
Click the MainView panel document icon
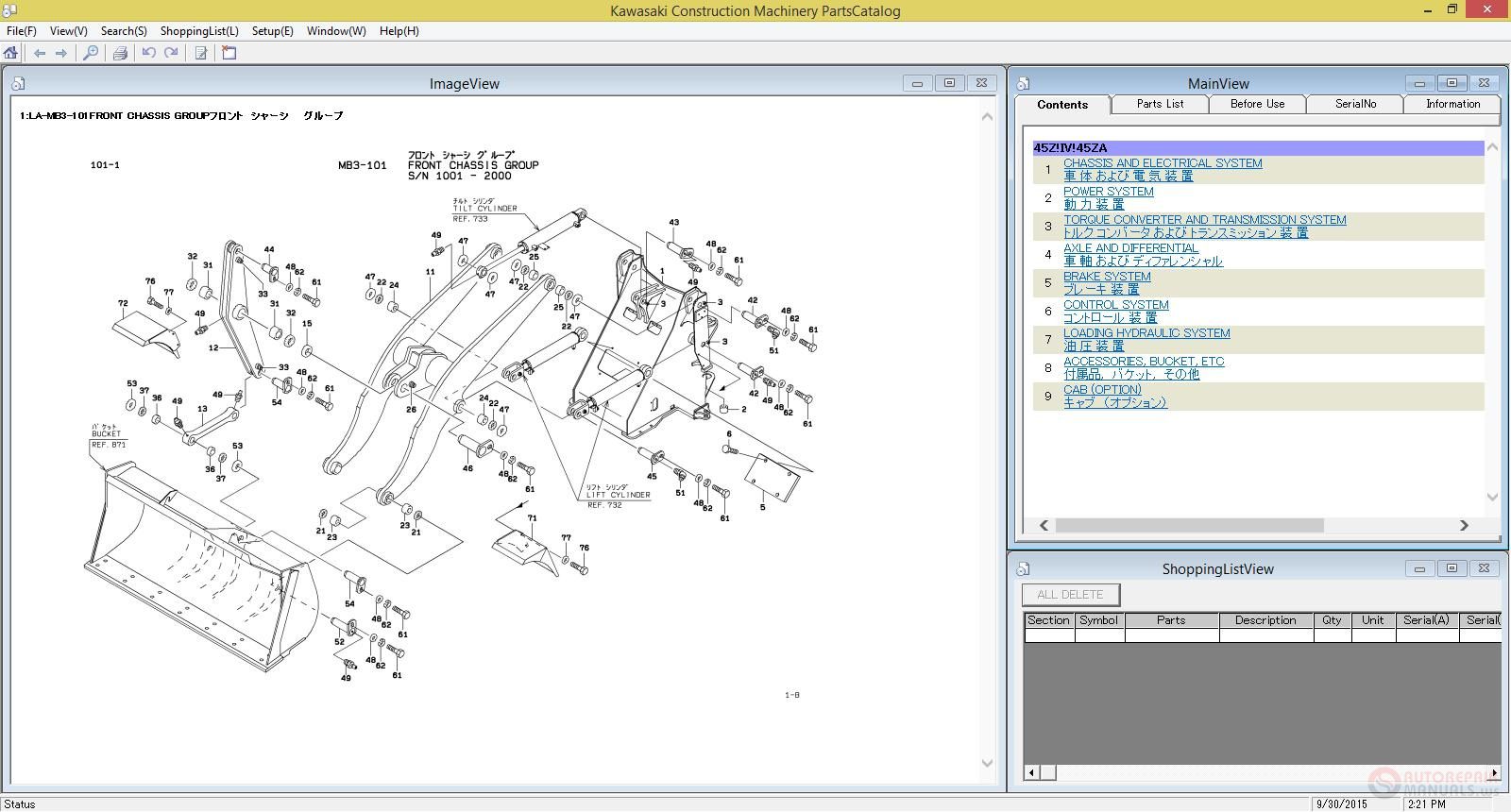pos(1023,84)
